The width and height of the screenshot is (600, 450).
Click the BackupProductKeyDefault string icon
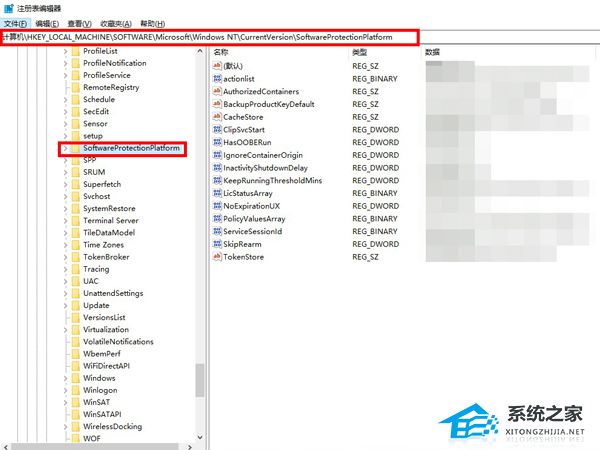point(217,104)
